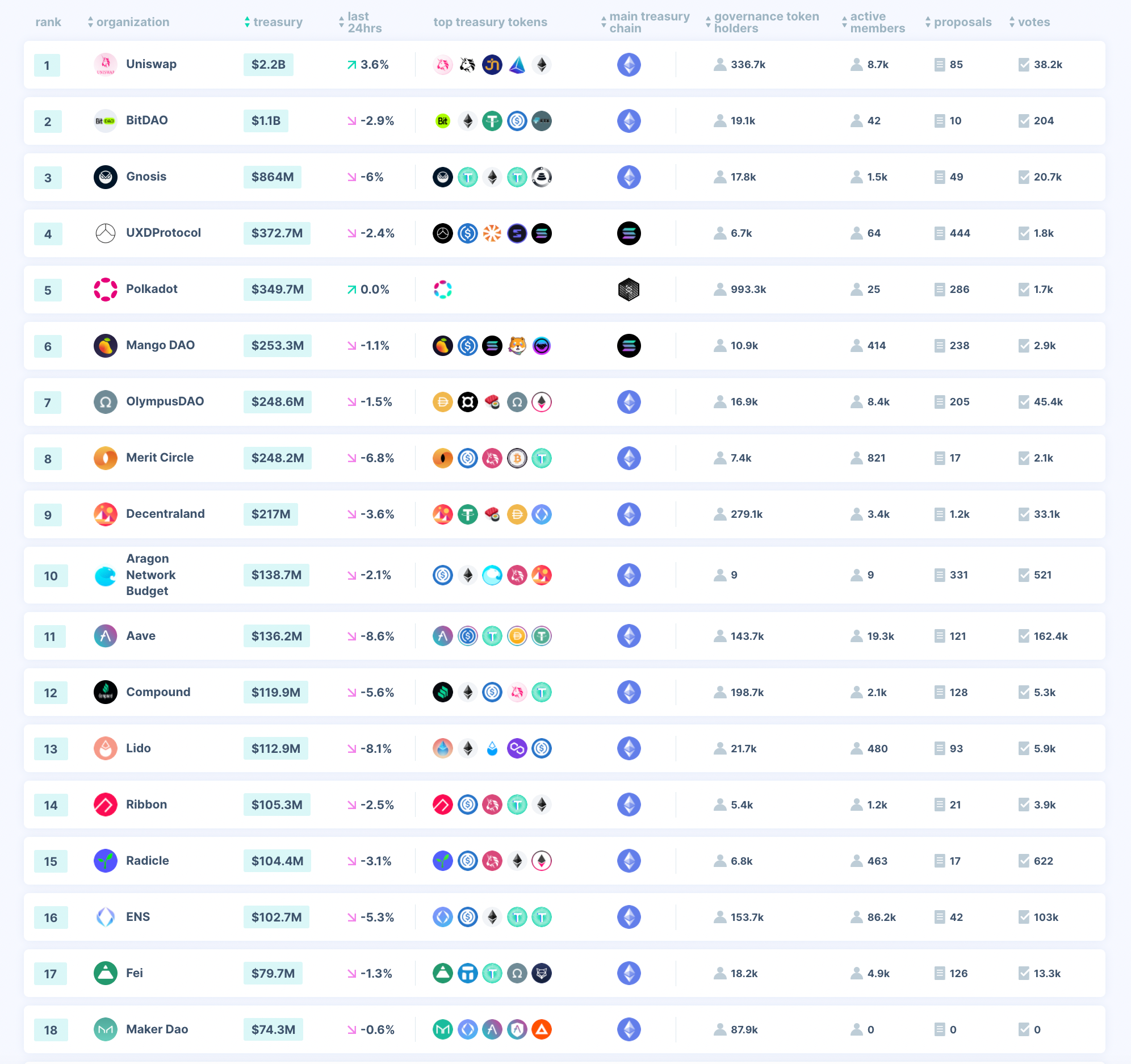Click the Aragon Network Budget logo
Image resolution: width=1131 pixels, height=1064 pixels.
105,575
